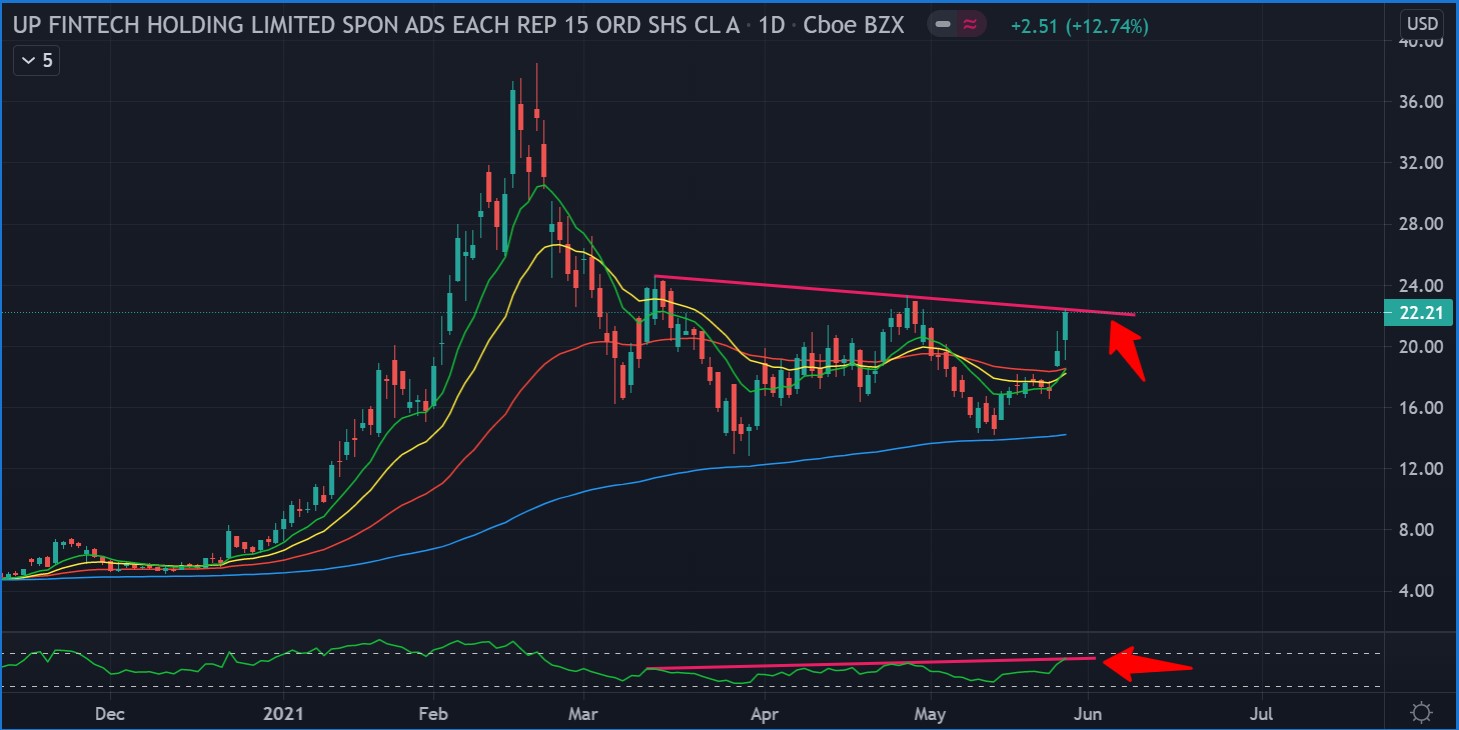Toggle the data status pill beside Cboe BZX
1459x730 pixels.
(x=955, y=25)
